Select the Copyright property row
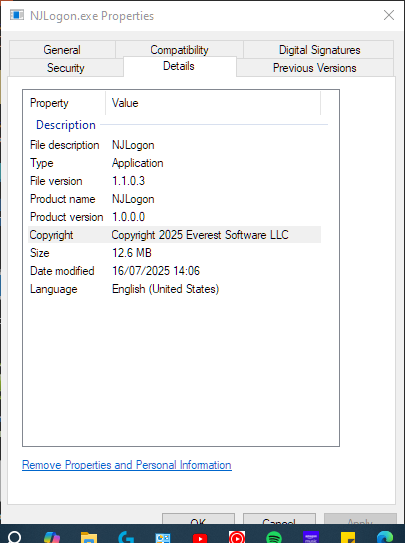 coord(174,235)
